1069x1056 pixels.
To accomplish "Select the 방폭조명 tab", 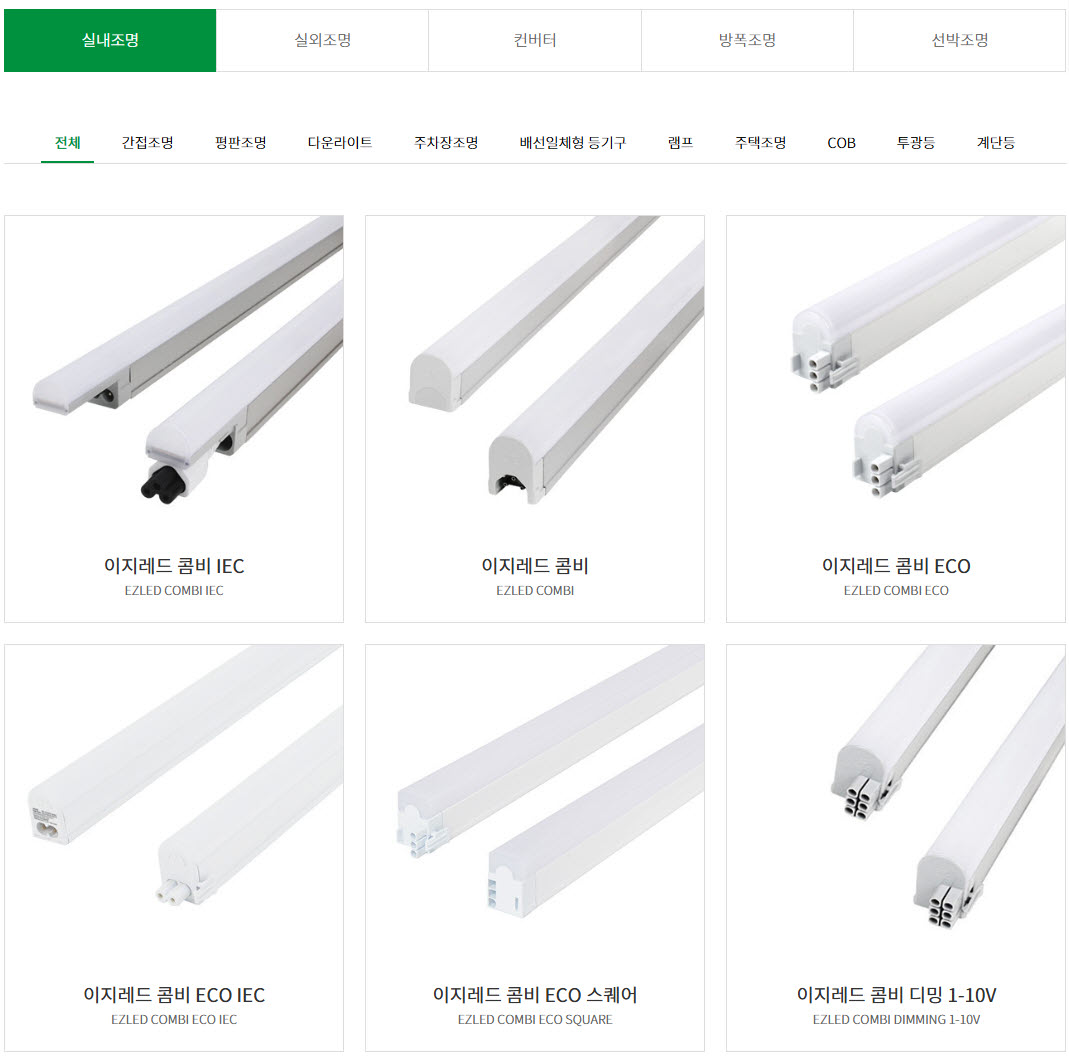I will pyautogui.click(x=747, y=40).
